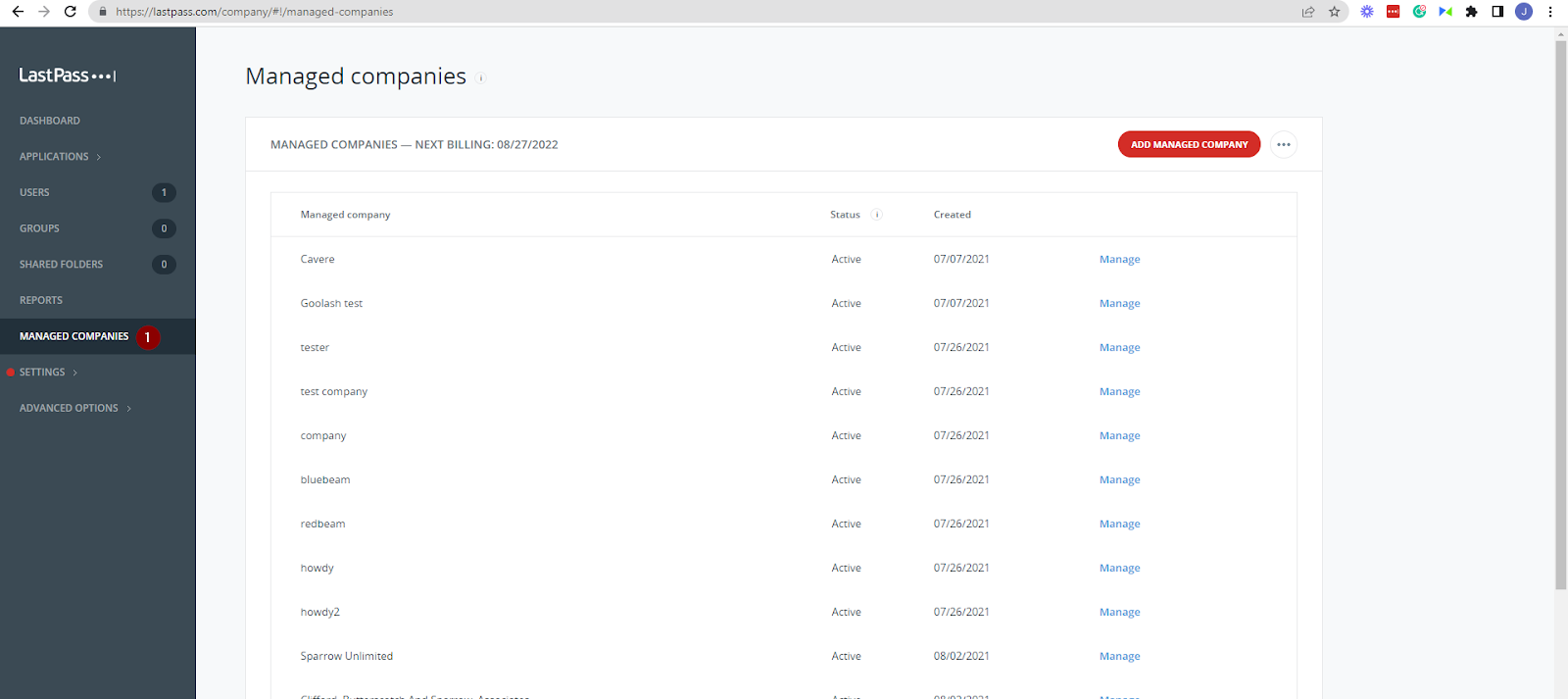This screenshot has width=1568, height=699.
Task: Click Manage for test company
Action: click(x=1119, y=392)
